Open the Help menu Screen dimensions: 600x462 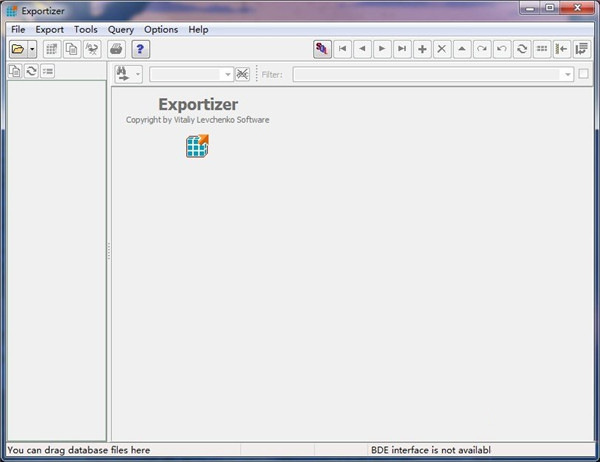point(198,29)
